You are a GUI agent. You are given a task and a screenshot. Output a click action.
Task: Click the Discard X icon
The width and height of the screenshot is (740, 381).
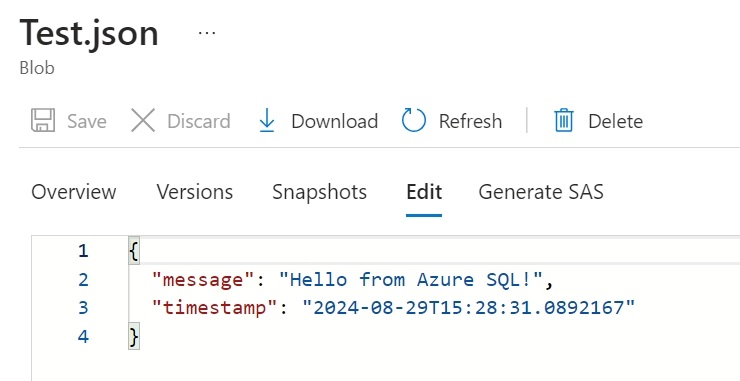pos(143,120)
